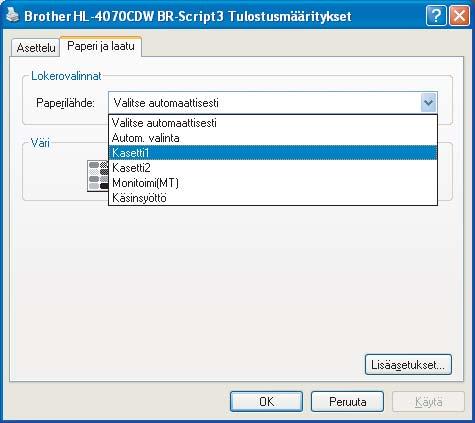475x423 pixels.
Task: Click the Paperilähde dropdown arrow
Action: point(428,103)
